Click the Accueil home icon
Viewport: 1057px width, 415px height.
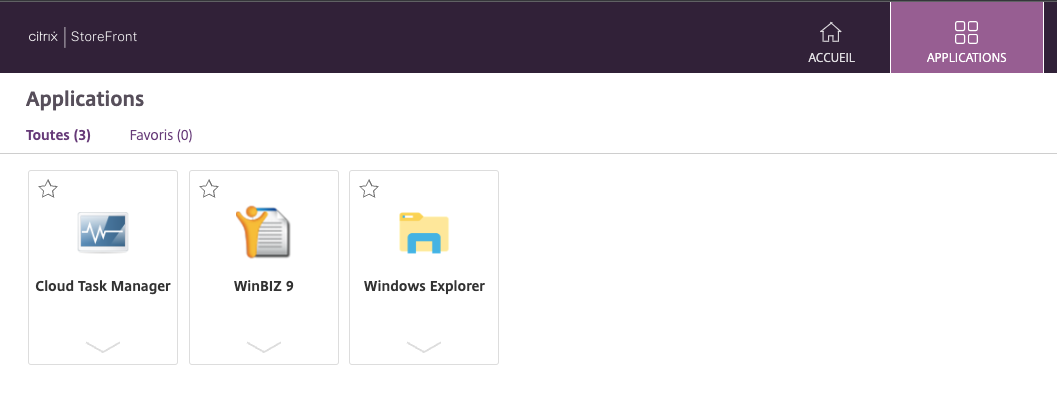point(830,32)
